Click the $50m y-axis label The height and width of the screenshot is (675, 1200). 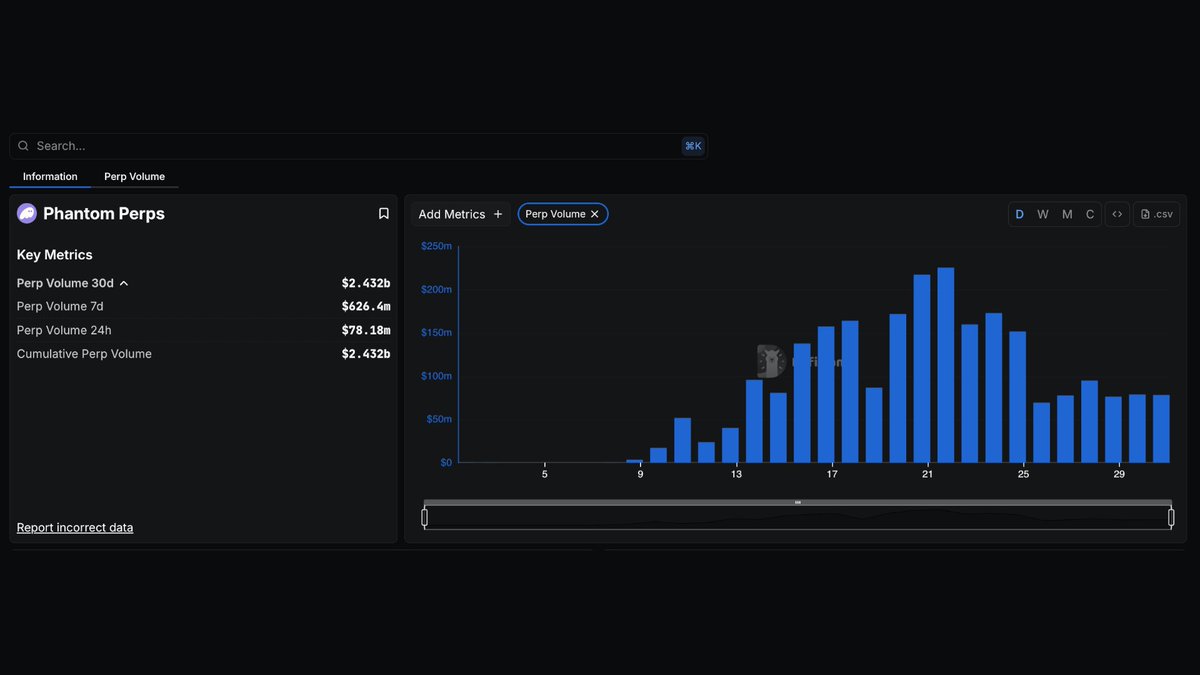[x=439, y=419]
